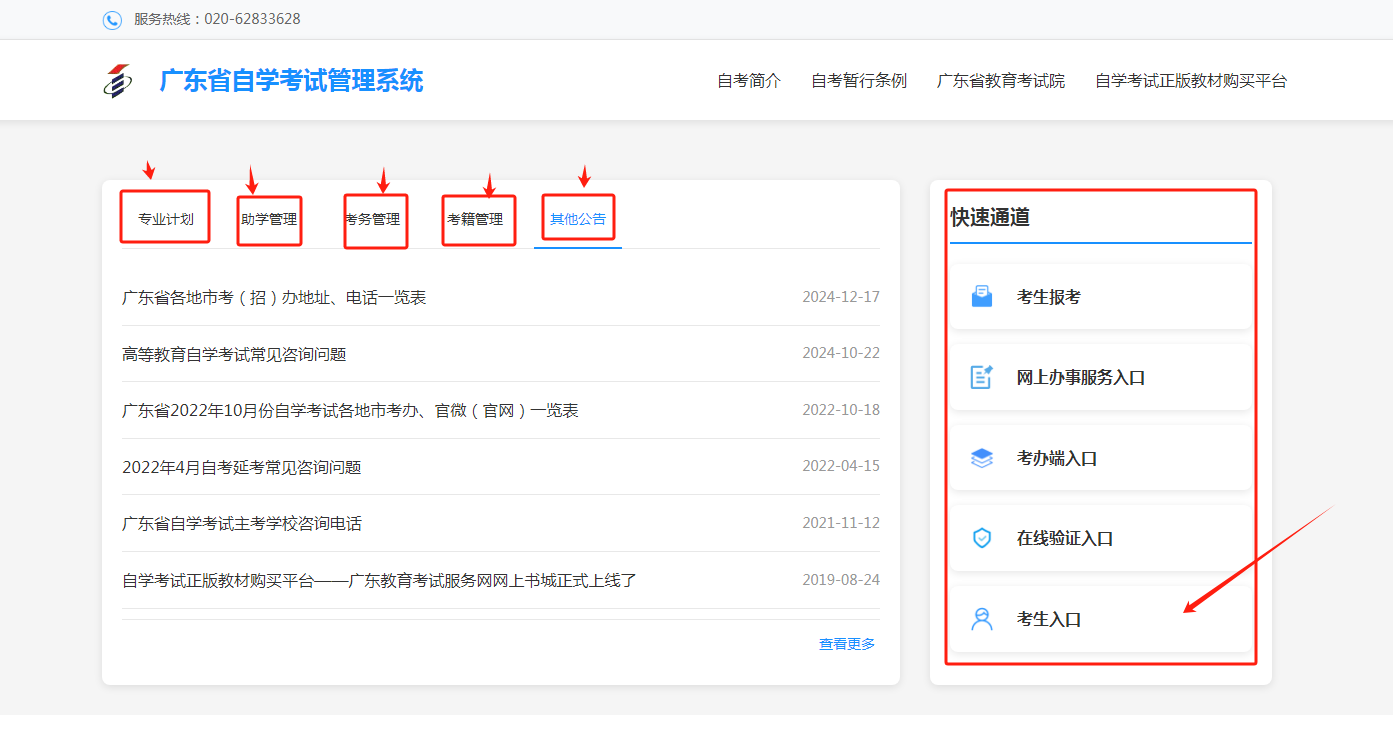The width and height of the screenshot is (1393, 731).
Task: Switch to the 助学管理 tab
Action: (269, 220)
